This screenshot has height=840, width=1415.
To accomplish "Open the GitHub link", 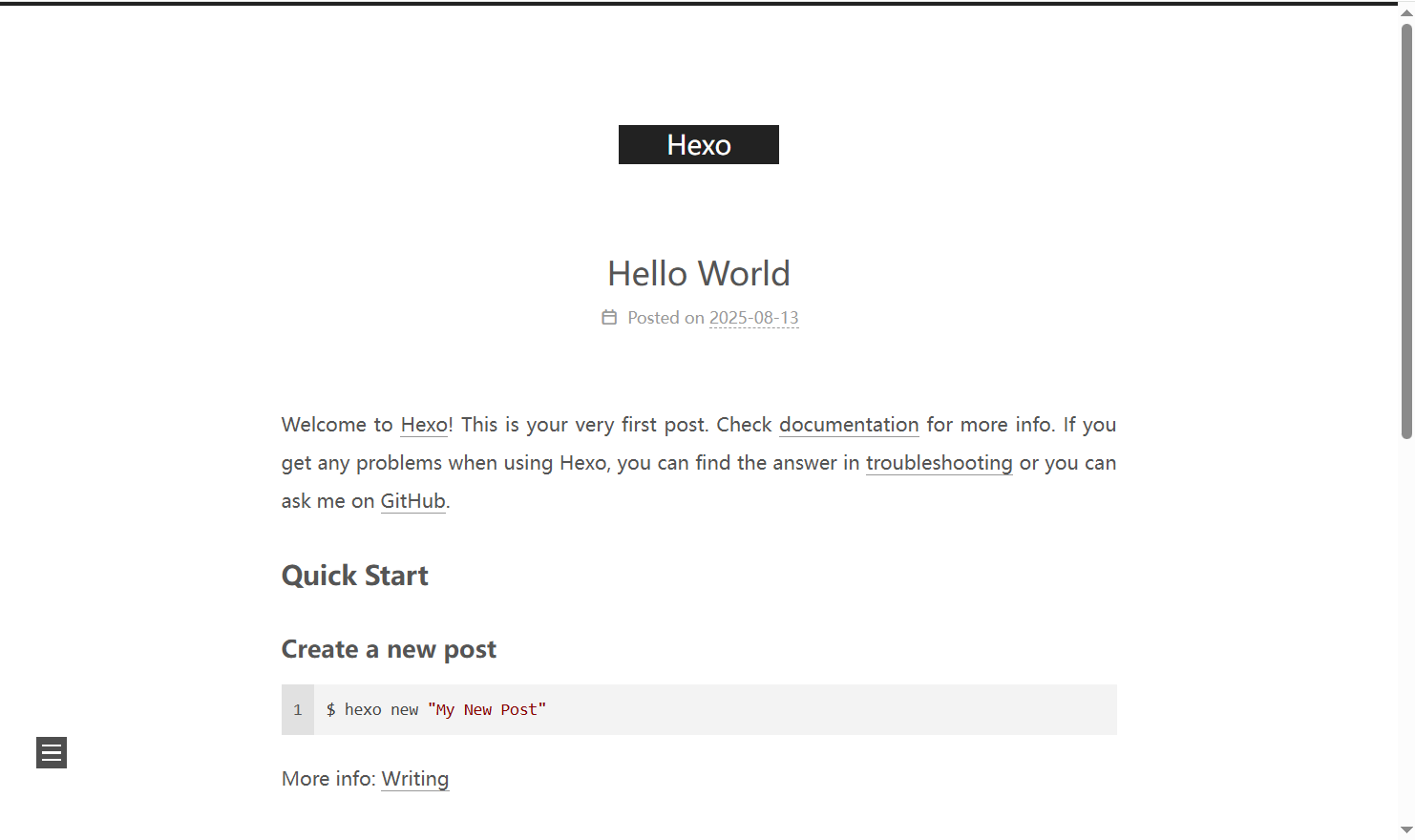I will (x=412, y=501).
